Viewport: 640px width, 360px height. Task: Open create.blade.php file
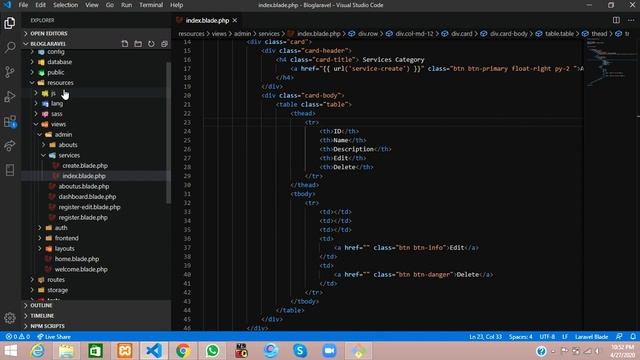coord(85,166)
